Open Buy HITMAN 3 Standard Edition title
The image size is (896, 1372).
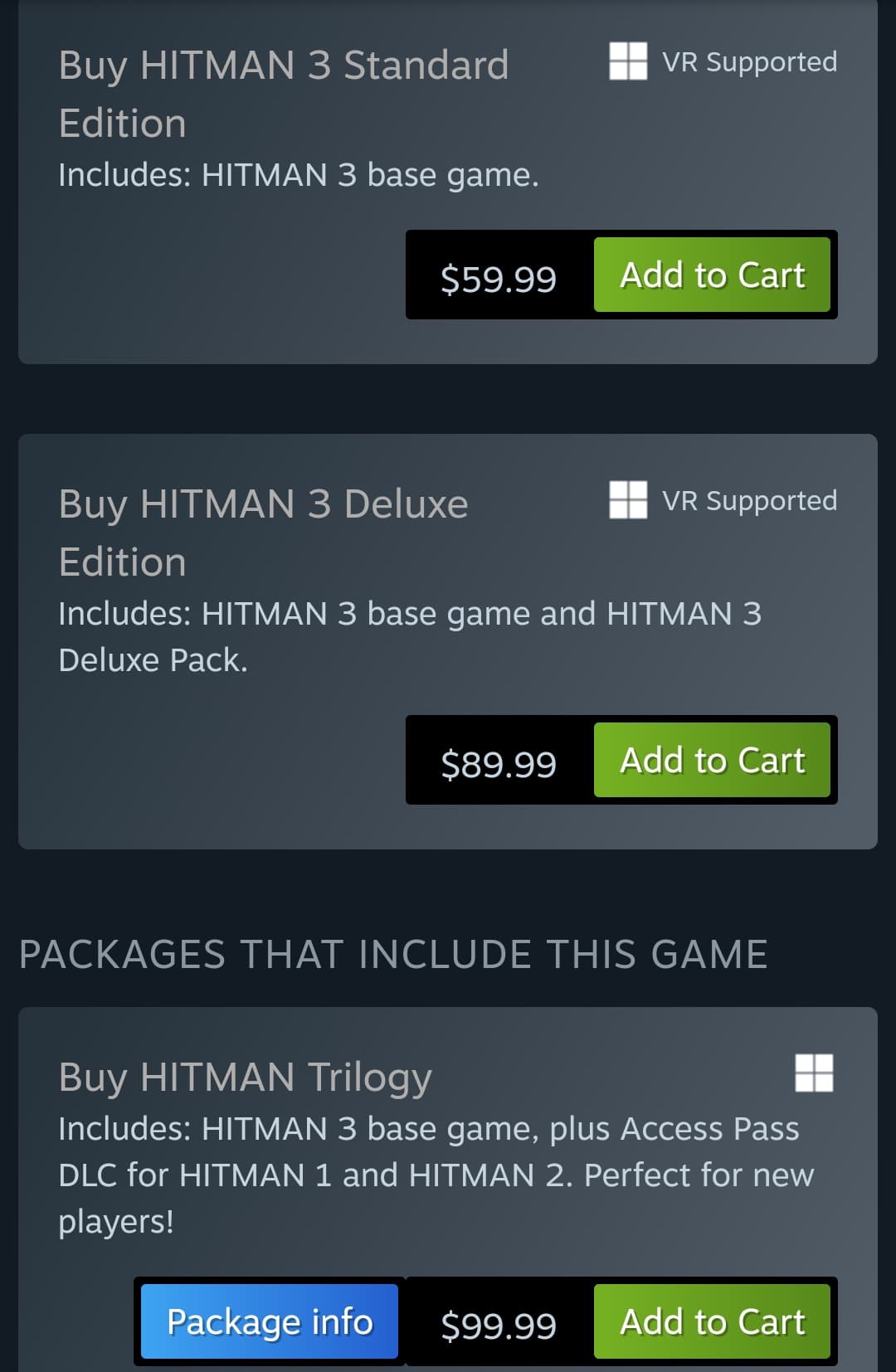point(284,94)
